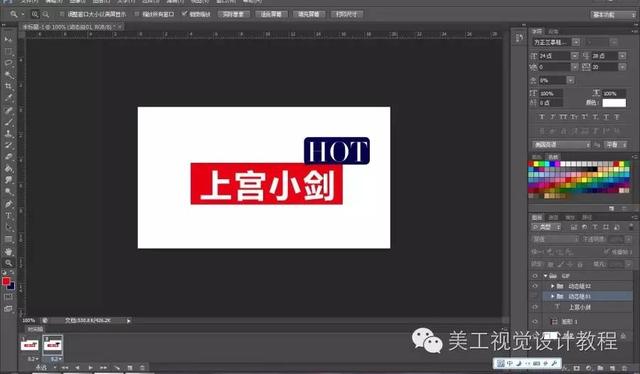
Task: Click Faux Bold in Character panel
Action: pos(542,117)
